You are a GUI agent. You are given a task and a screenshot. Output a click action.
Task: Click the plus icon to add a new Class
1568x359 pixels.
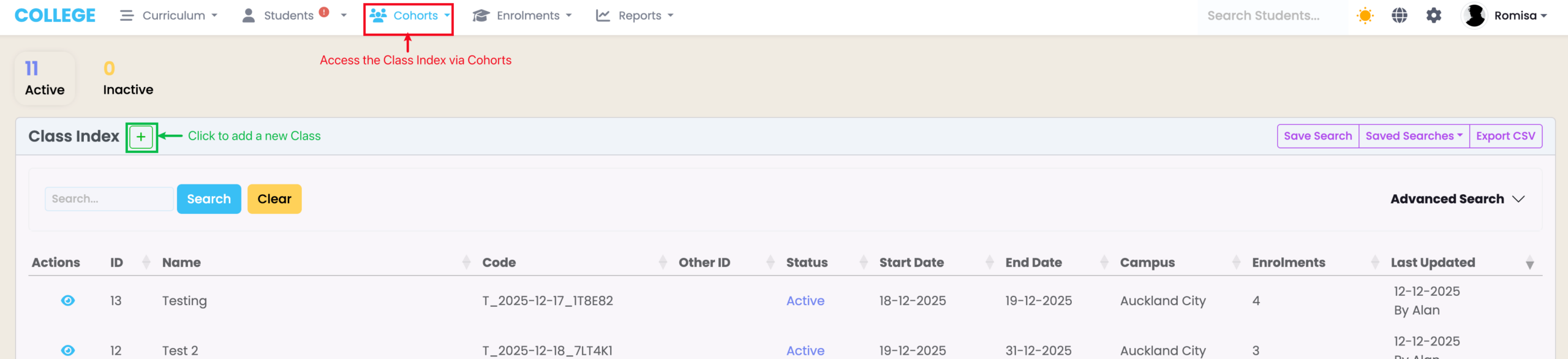click(141, 137)
